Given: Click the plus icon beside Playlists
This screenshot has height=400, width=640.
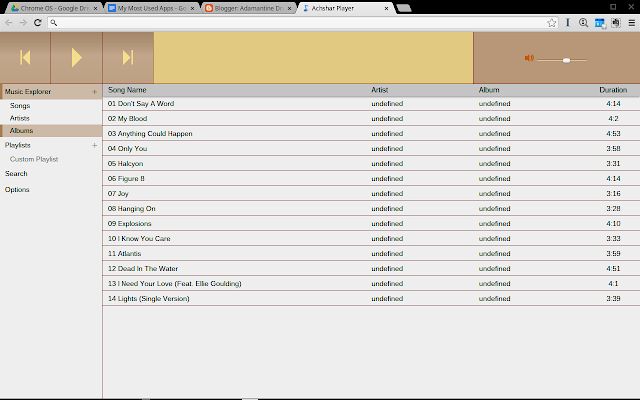Looking at the screenshot, I should pyautogui.click(x=94, y=145).
